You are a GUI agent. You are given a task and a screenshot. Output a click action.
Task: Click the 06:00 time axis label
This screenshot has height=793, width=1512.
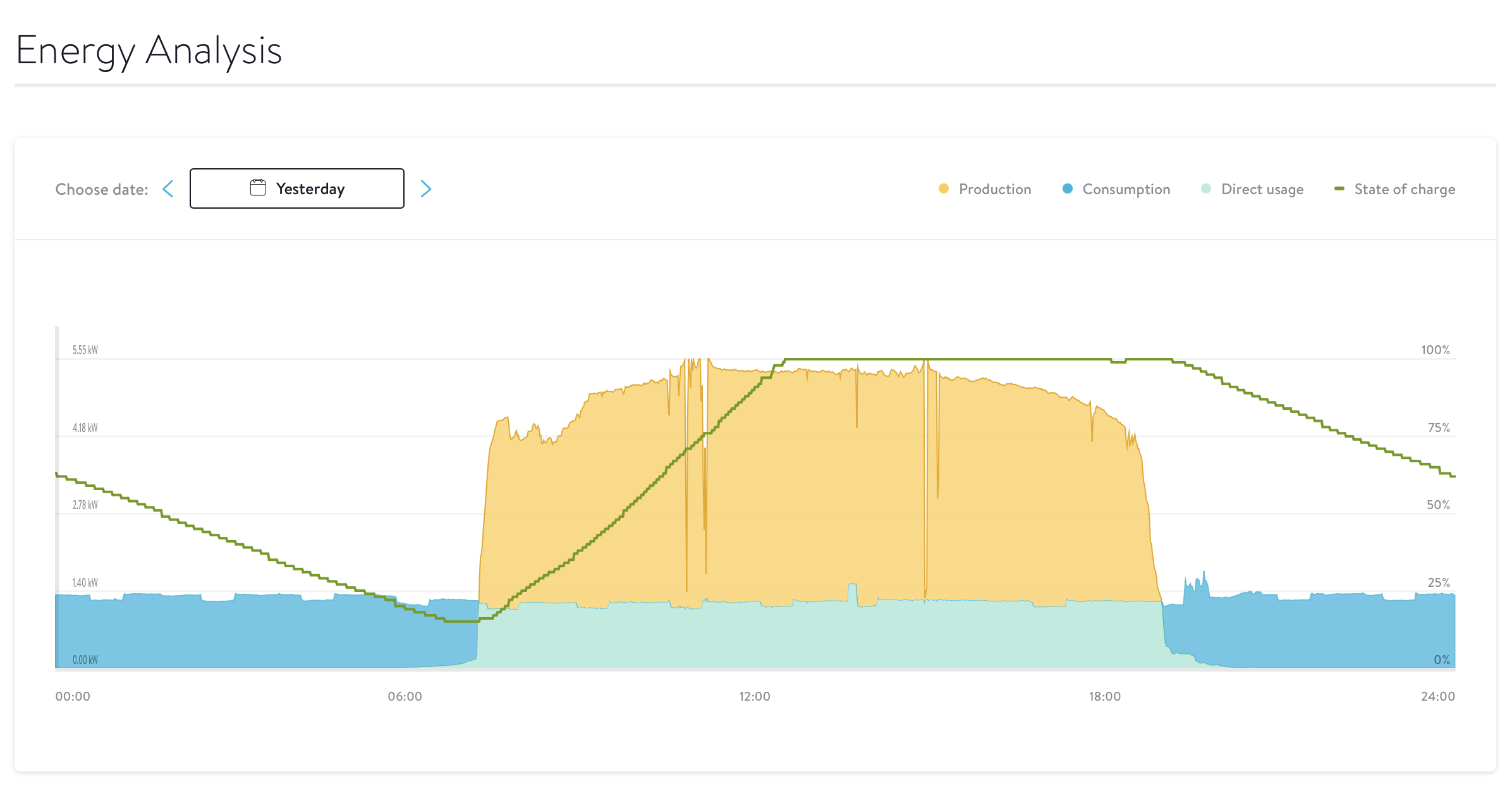click(405, 696)
